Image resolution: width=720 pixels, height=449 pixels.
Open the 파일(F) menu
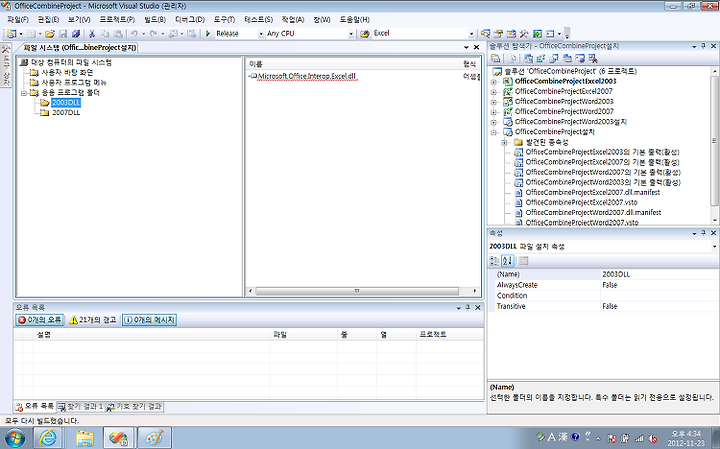pyautogui.click(x=18, y=19)
